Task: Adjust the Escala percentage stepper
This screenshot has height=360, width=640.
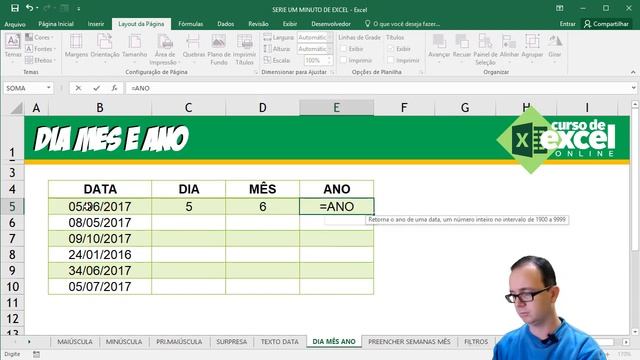Action: pyautogui.click(x=329, y=60)
